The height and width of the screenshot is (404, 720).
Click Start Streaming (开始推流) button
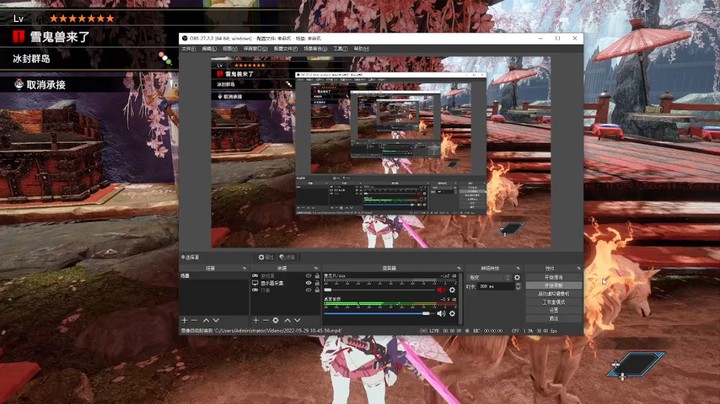click(554, 278)
